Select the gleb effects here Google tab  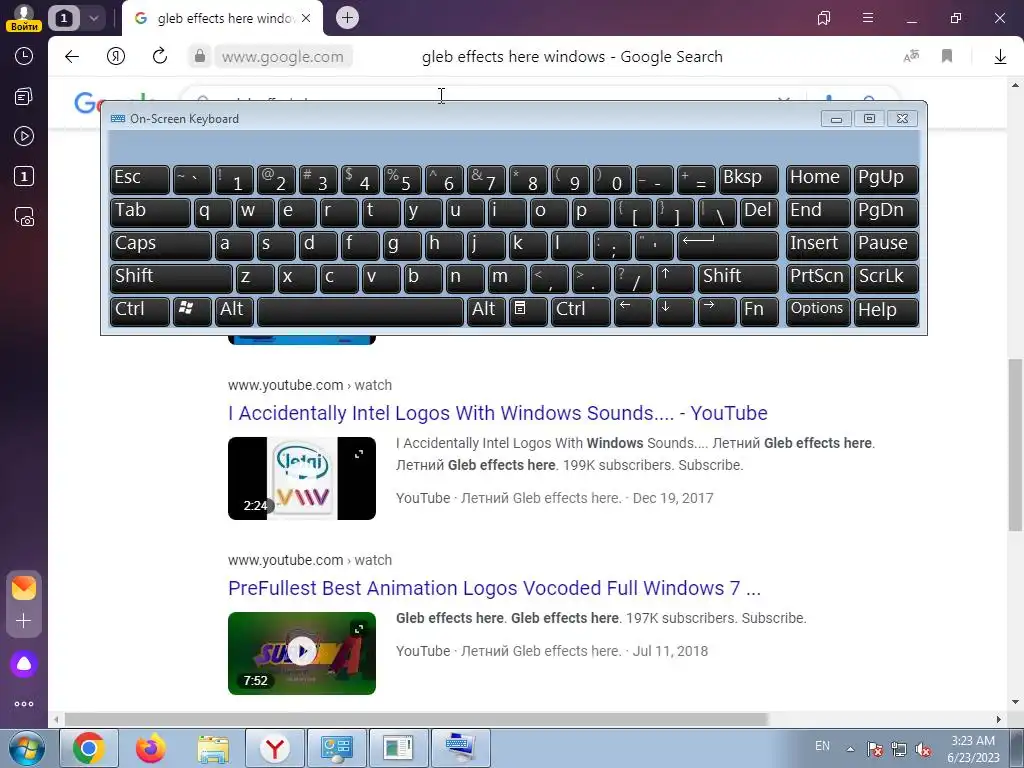click(x=223, y=18)
